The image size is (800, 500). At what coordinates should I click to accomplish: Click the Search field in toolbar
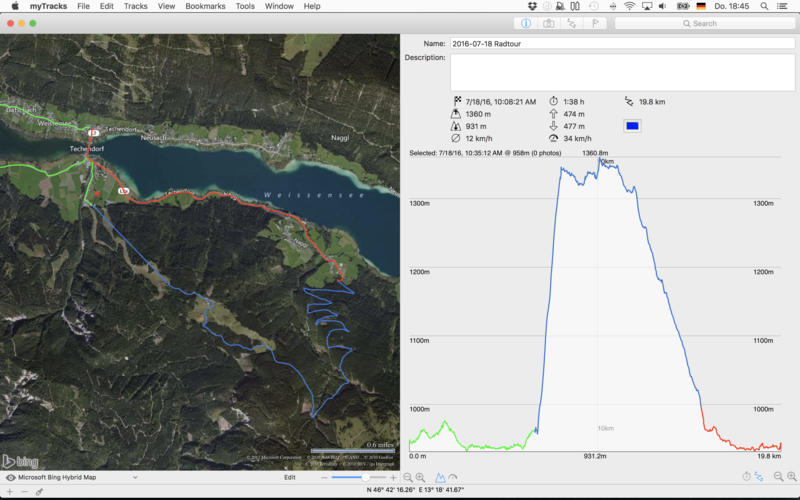click(703, 23)
